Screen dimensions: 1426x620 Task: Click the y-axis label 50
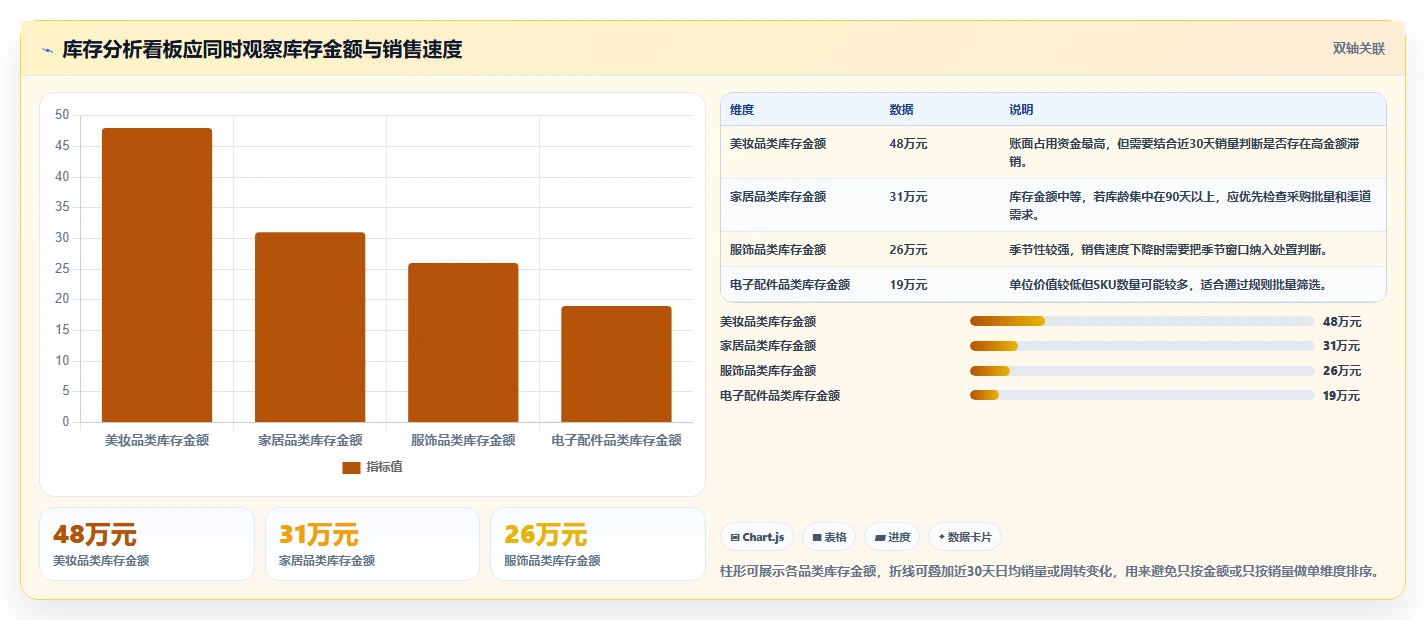(x=62, y=116)
